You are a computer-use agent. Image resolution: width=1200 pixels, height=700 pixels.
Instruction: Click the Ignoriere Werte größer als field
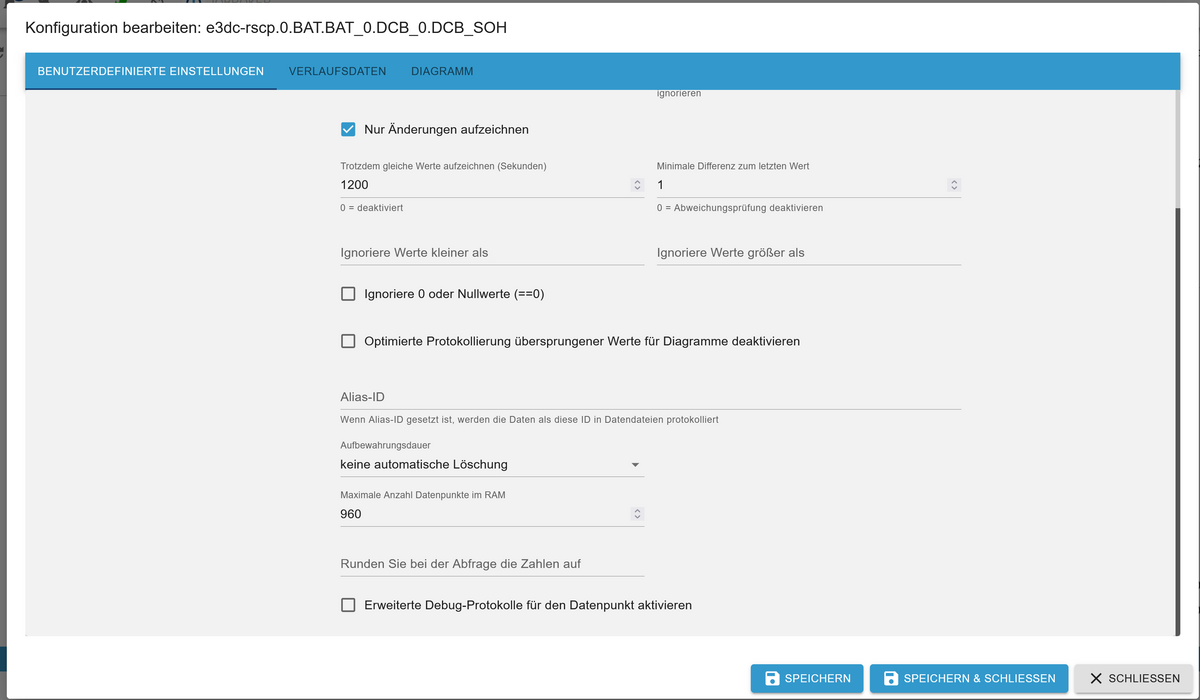pyautogui.click(x=808, y=253)
